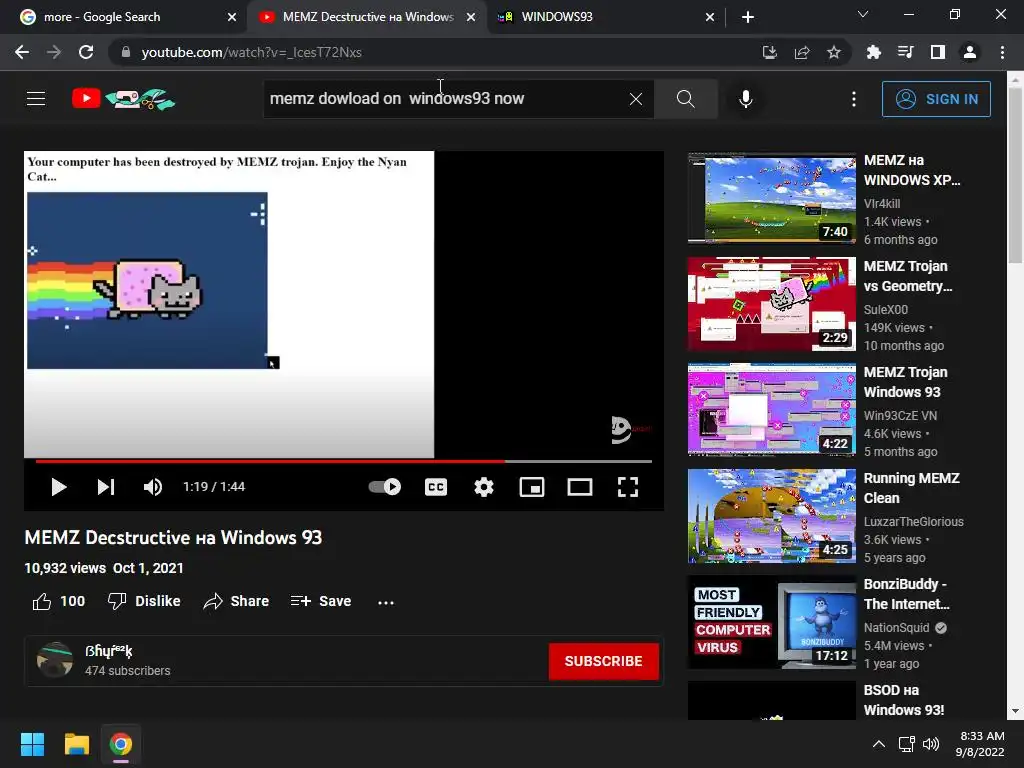The width and height of the screenshot is (1024, 768).
Task: Open BSOD на Windows 93 video
Action: click(904, 699)
